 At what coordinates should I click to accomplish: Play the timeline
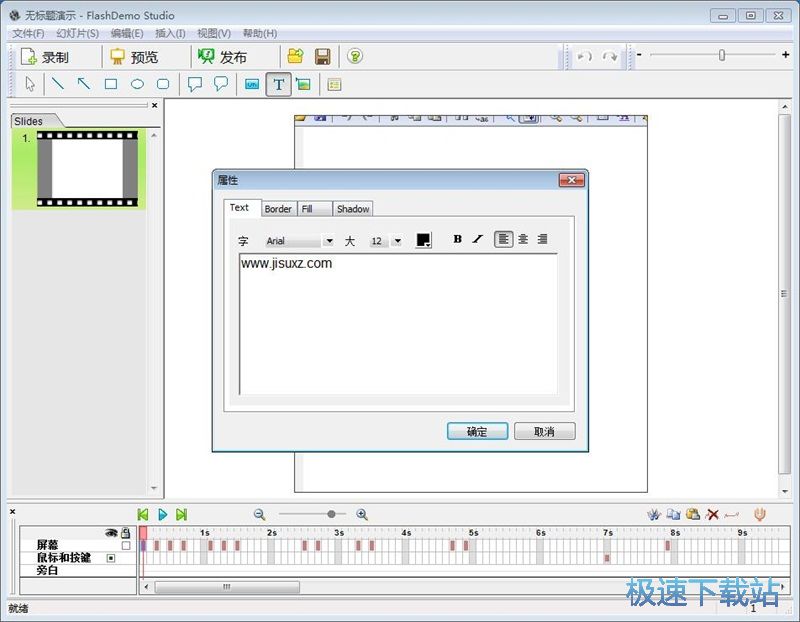click(163, 514)
